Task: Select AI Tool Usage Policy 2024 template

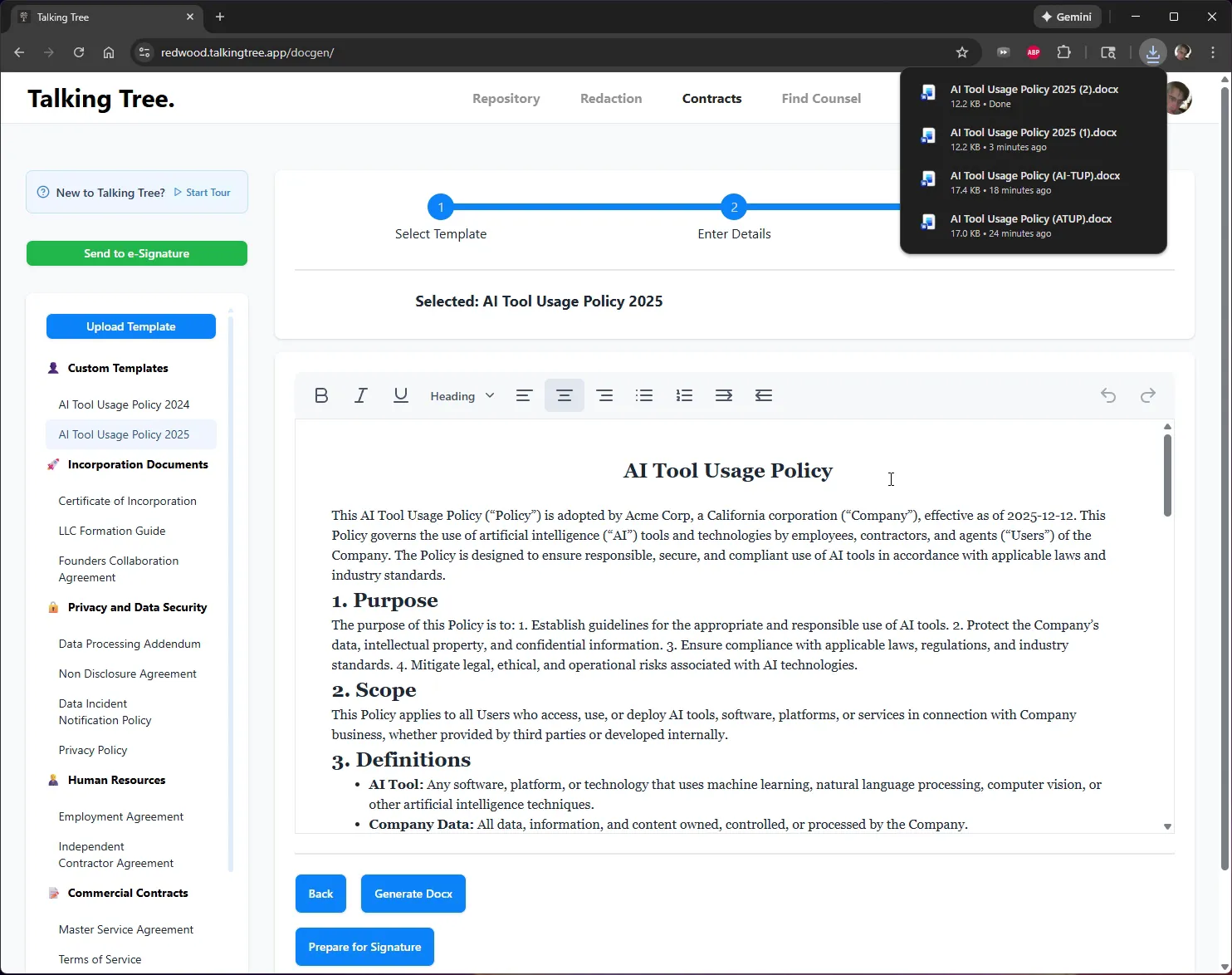Action: pyautogui.click(x=125, y=404)
